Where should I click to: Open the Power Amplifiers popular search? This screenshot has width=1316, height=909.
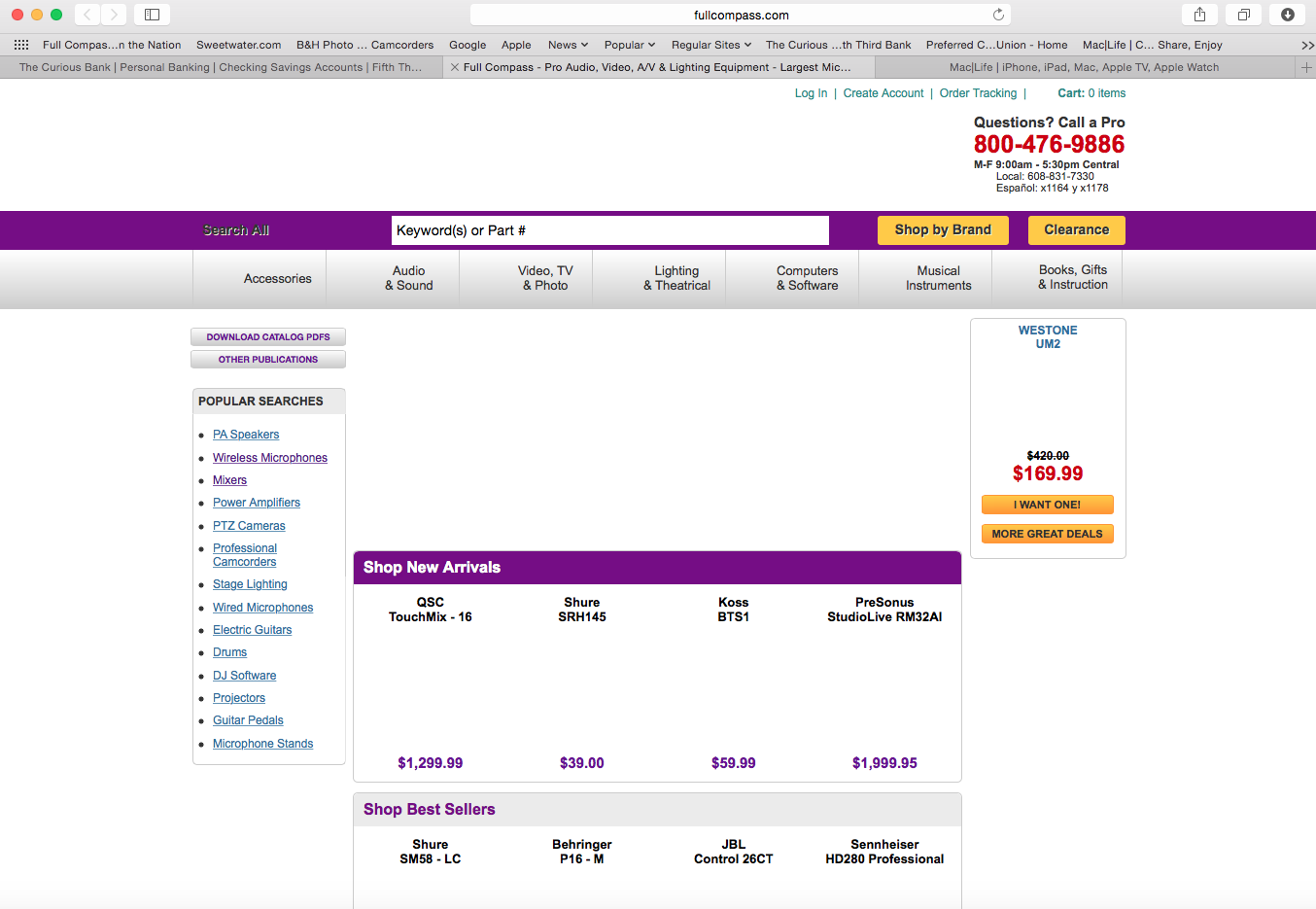[257, 503]
